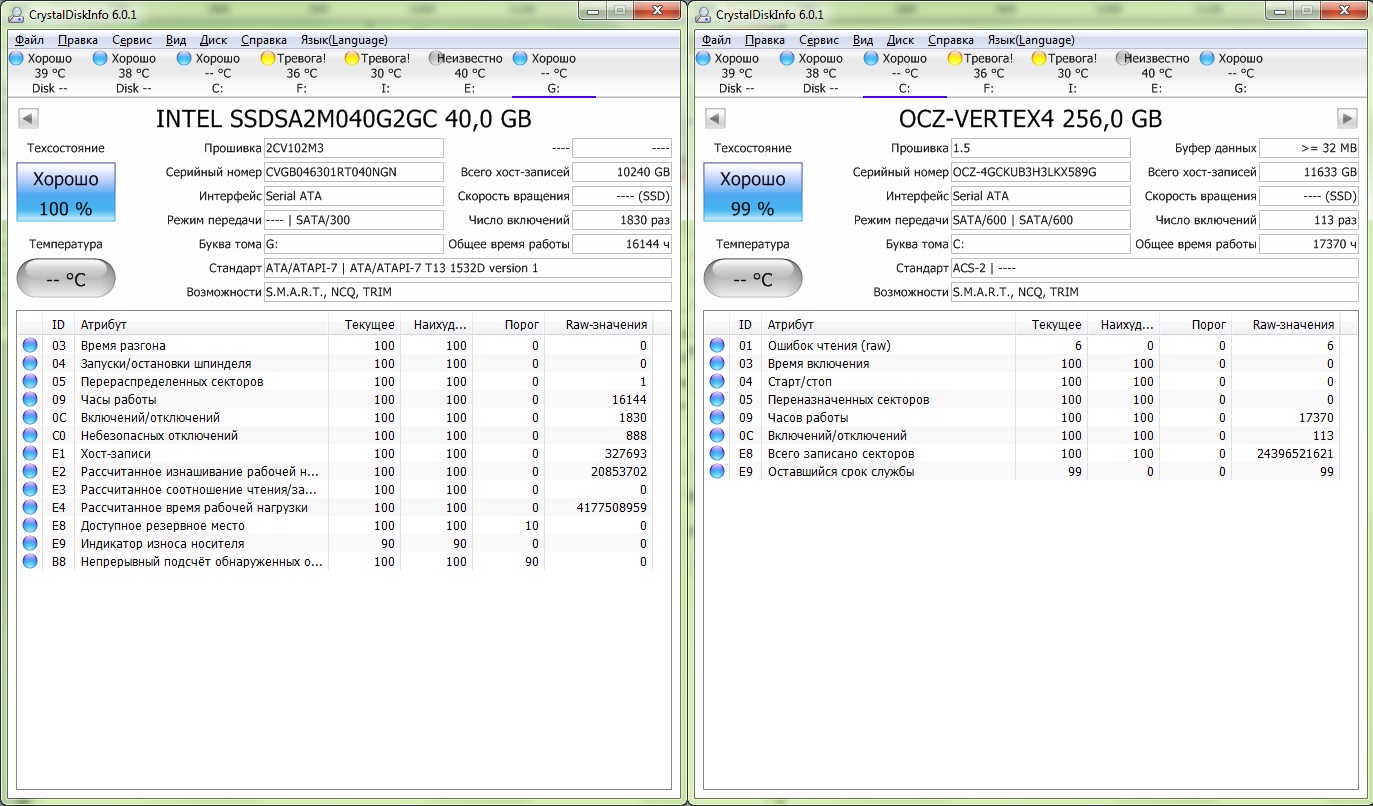The width and height of the screenshot is (1373, 806).
Task: Select unknown-status disk E: in INTEL window
Action: coord(465,73)
